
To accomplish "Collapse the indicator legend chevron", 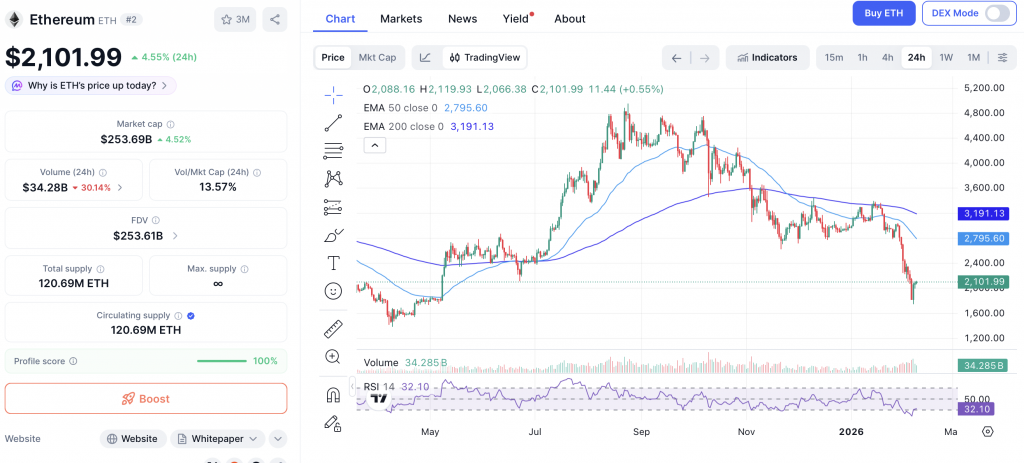I will point(375,145).
